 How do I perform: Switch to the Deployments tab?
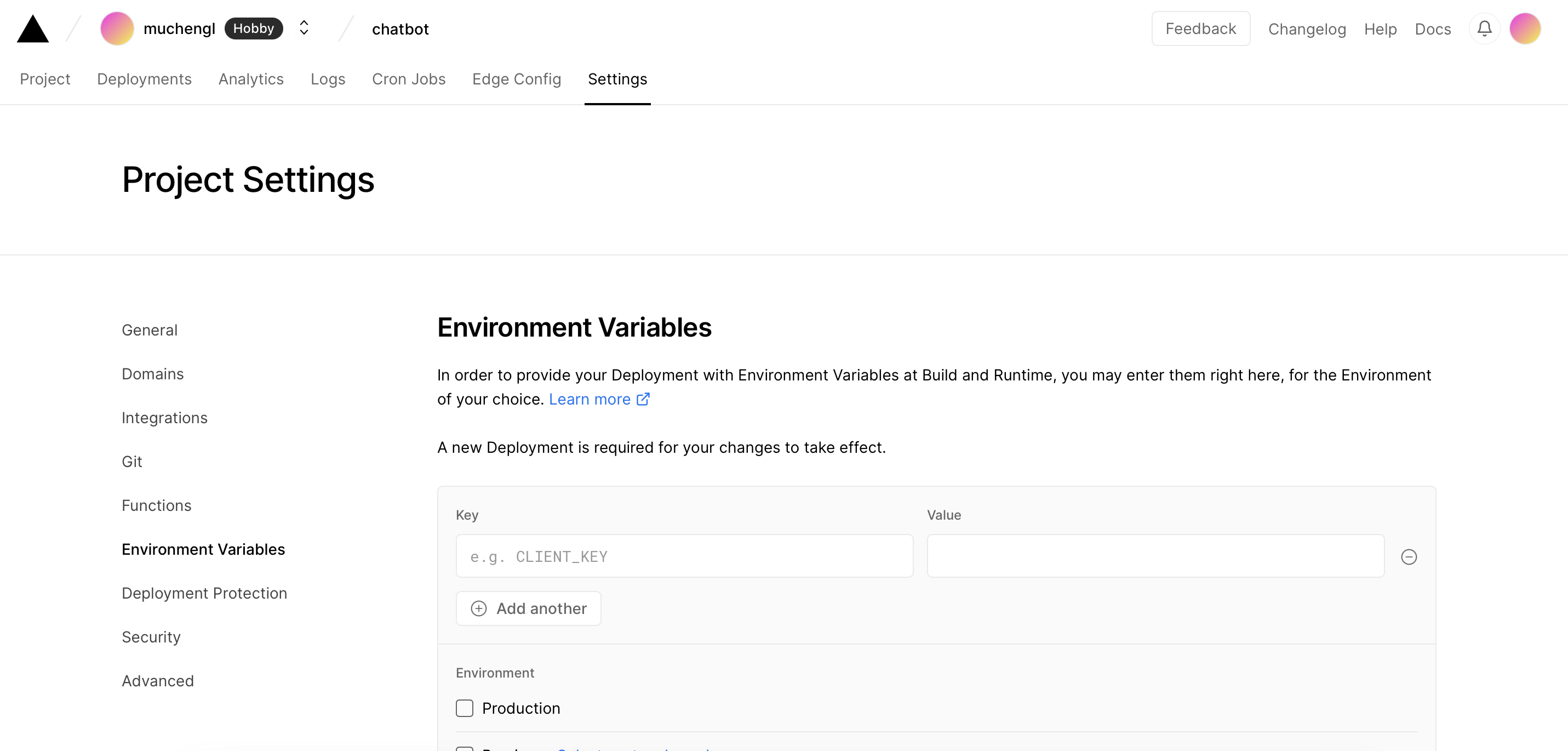point(144,79)
